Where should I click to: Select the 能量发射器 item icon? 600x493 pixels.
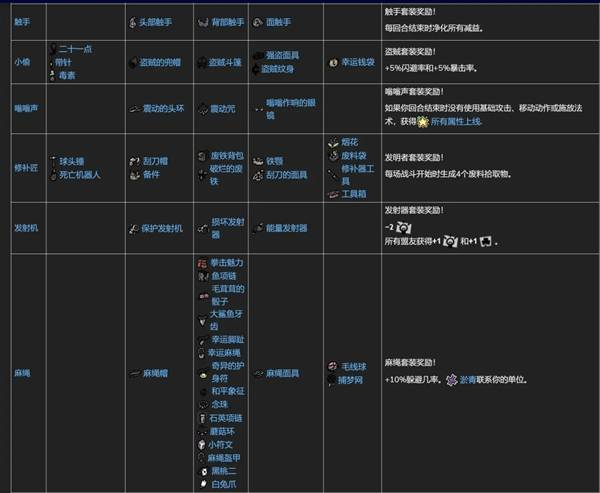[258, 229]
